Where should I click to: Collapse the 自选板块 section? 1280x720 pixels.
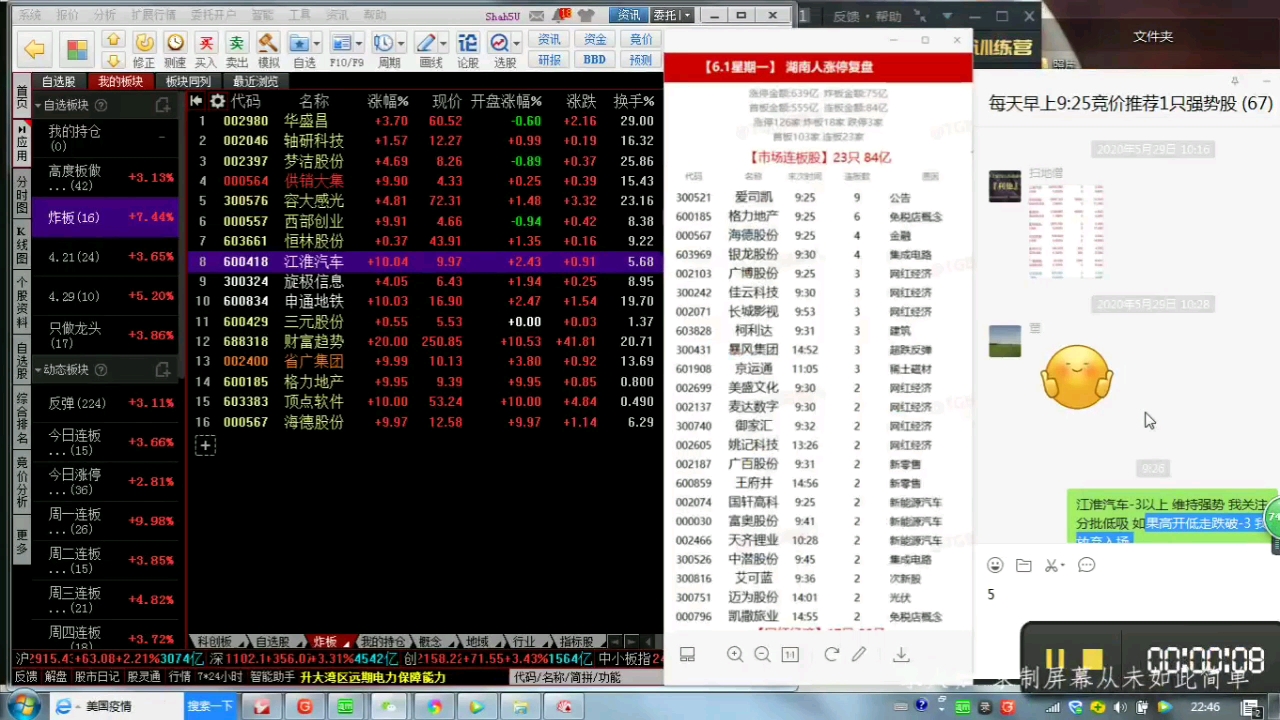38,105
